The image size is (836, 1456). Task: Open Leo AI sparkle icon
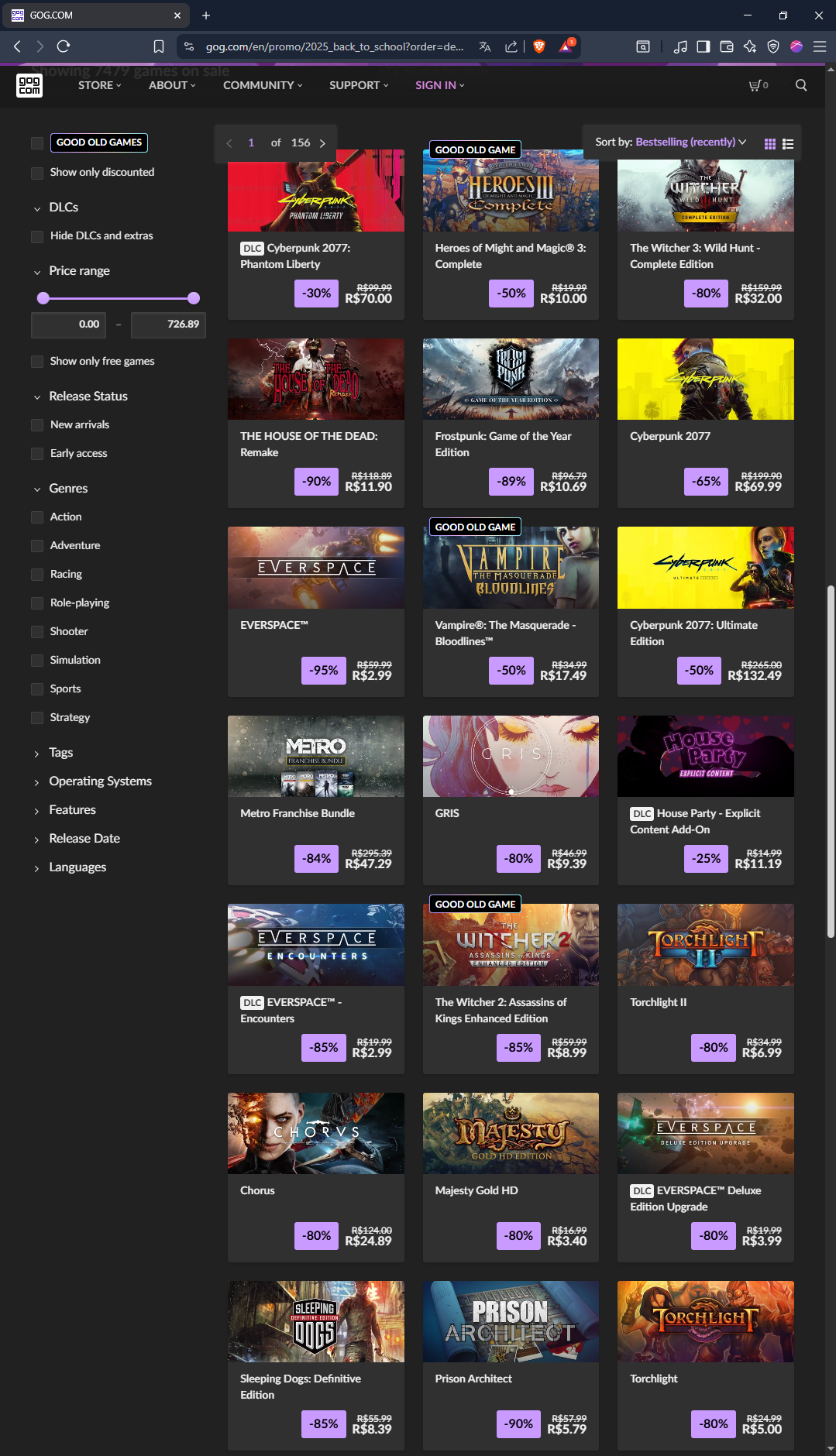coord(749,46)
